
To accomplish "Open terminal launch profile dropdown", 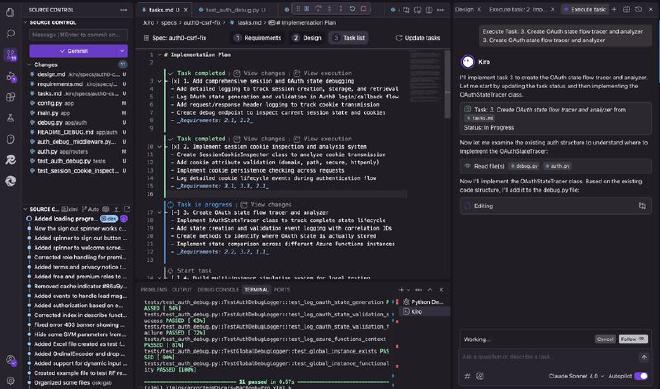I will click(408, 290).
